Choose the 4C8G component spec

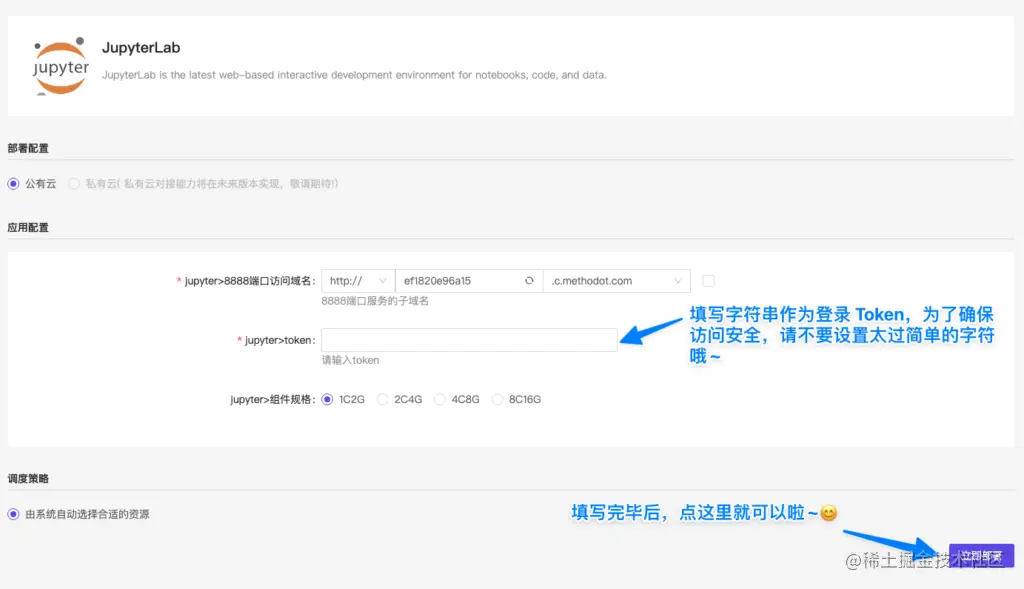[x=440, y=399]
